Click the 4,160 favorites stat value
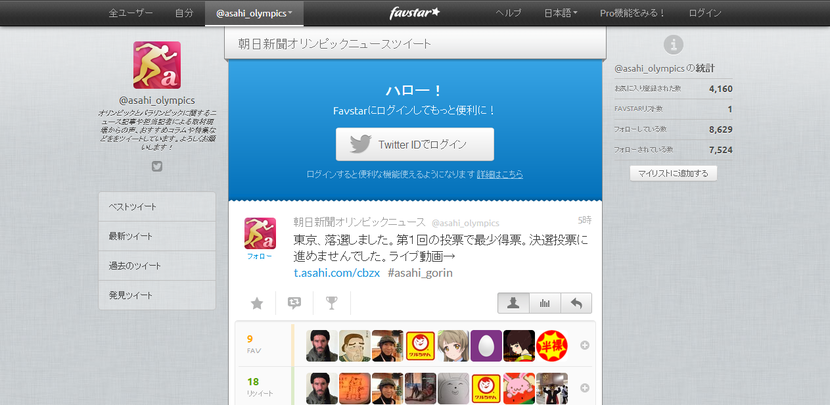The width and height of the screenshot is (830, 405). (721, 89)
